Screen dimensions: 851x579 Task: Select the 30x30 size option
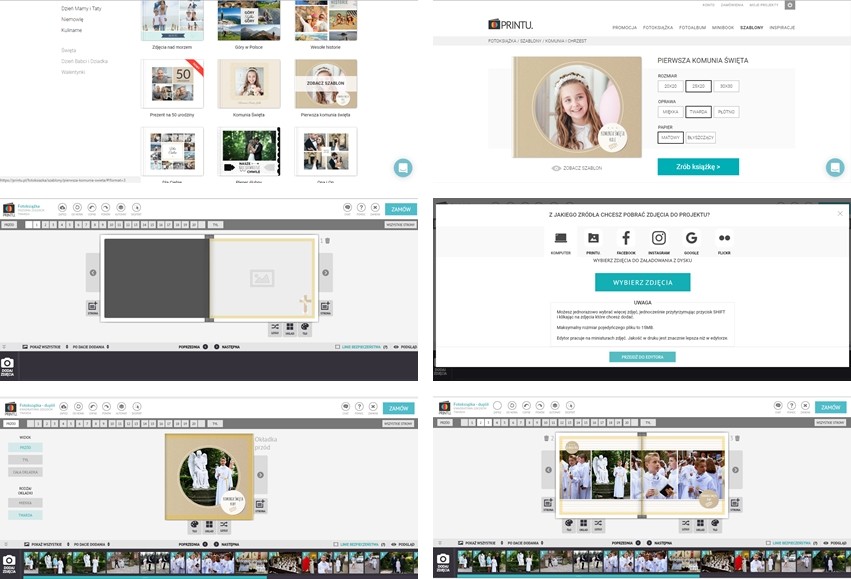tap(726, 86)
